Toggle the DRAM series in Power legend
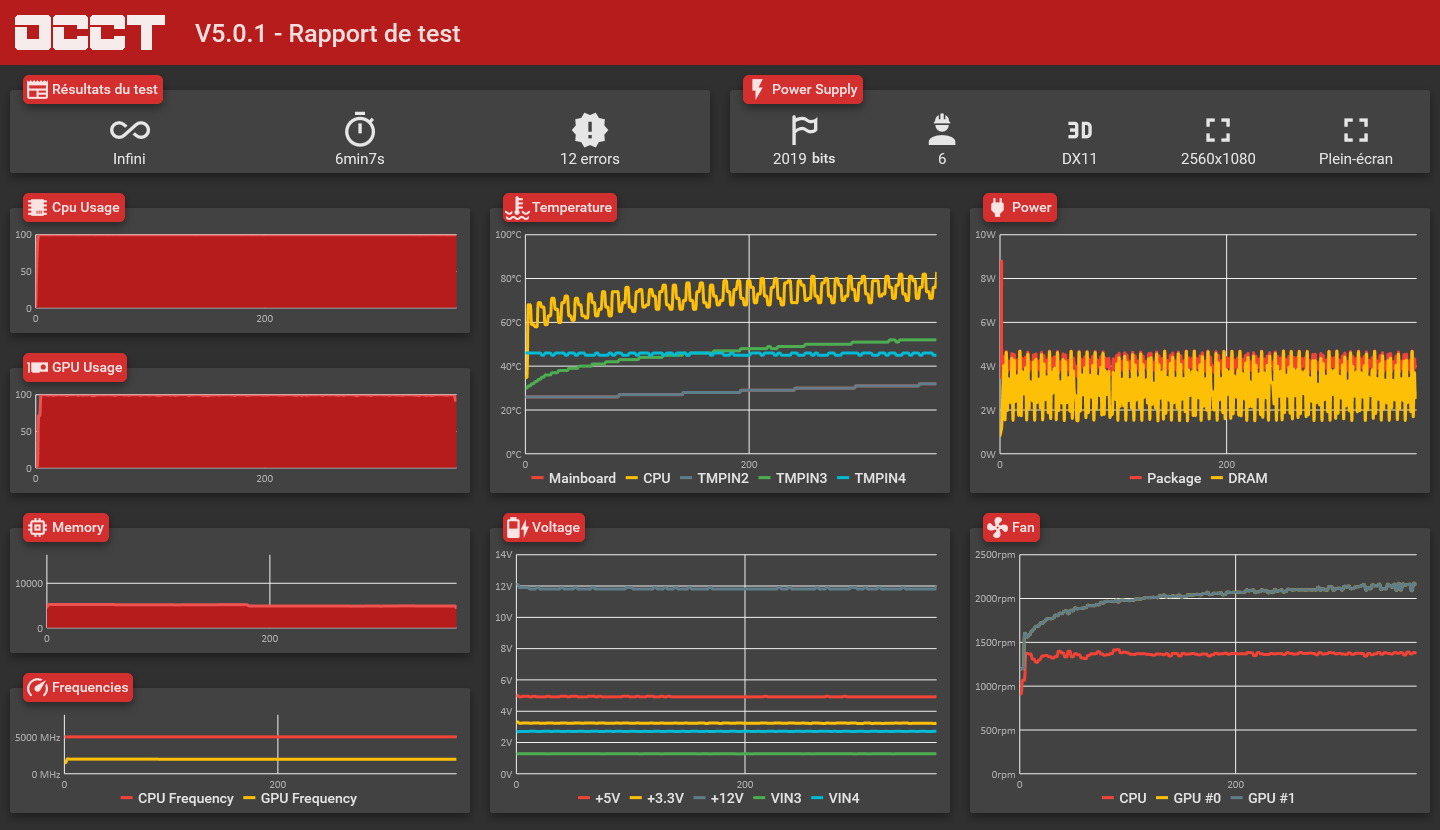This screenshot has height=830, width=1440. 1239,478
